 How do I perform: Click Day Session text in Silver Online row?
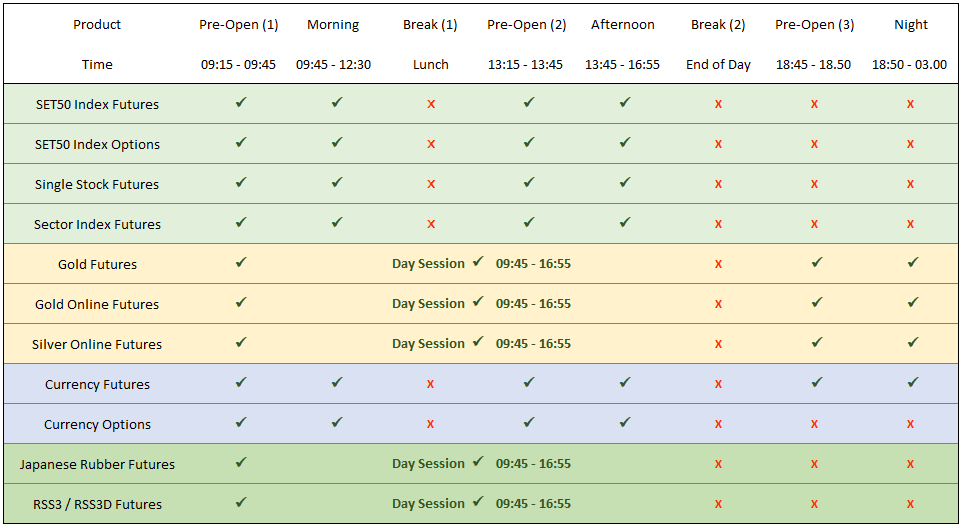coord(428,344)
